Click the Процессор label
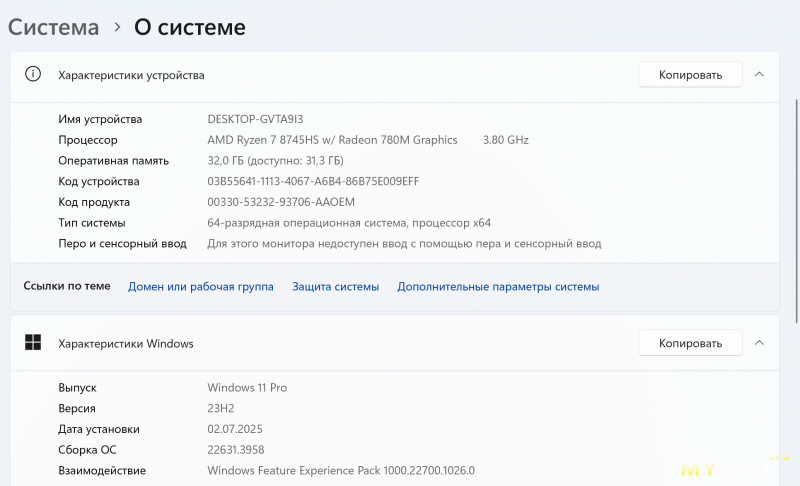Viewport: 800px width, 486px height. click(88, 140)
